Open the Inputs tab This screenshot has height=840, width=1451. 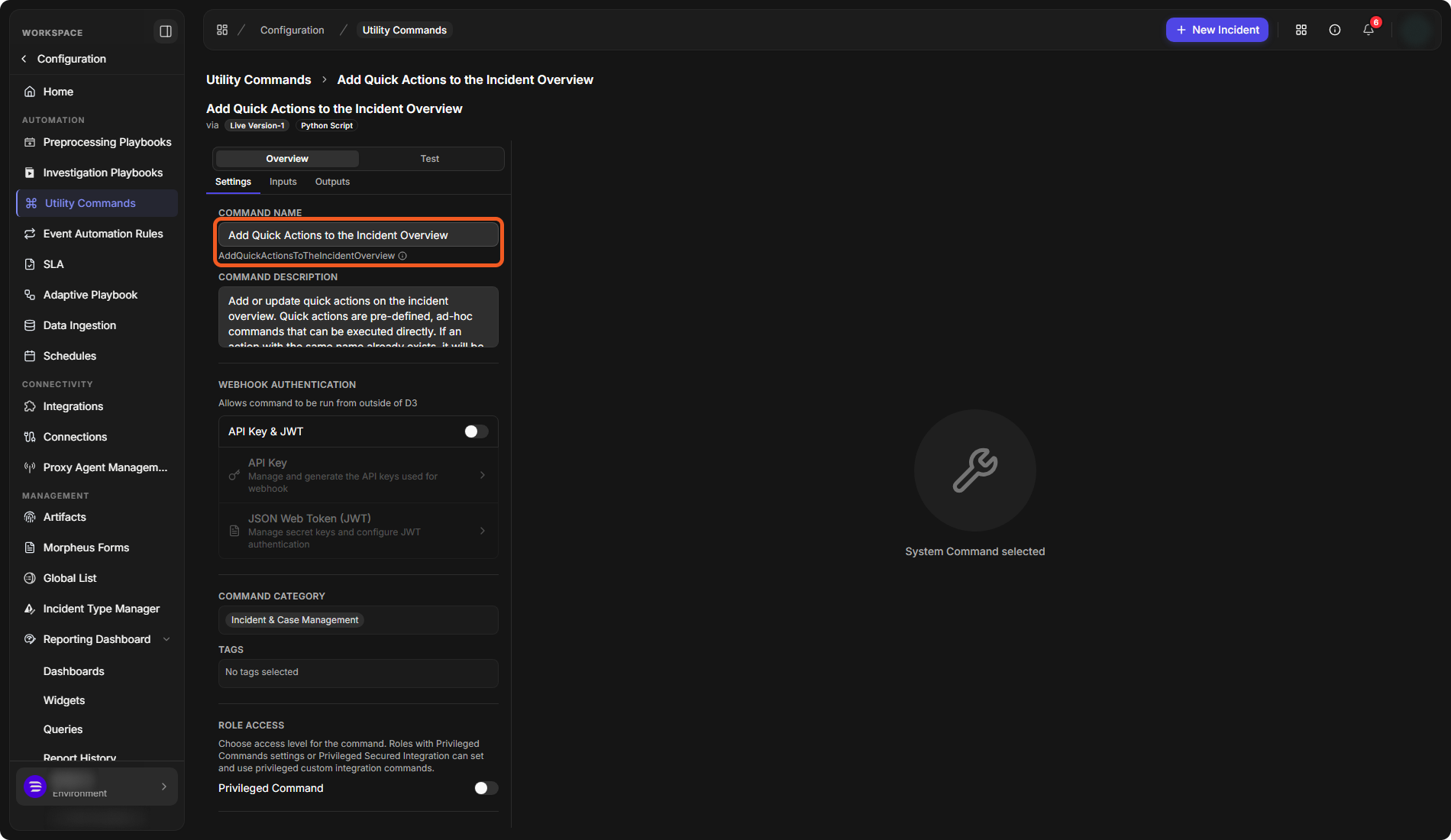pyautogui.click(x=283, y=182)
